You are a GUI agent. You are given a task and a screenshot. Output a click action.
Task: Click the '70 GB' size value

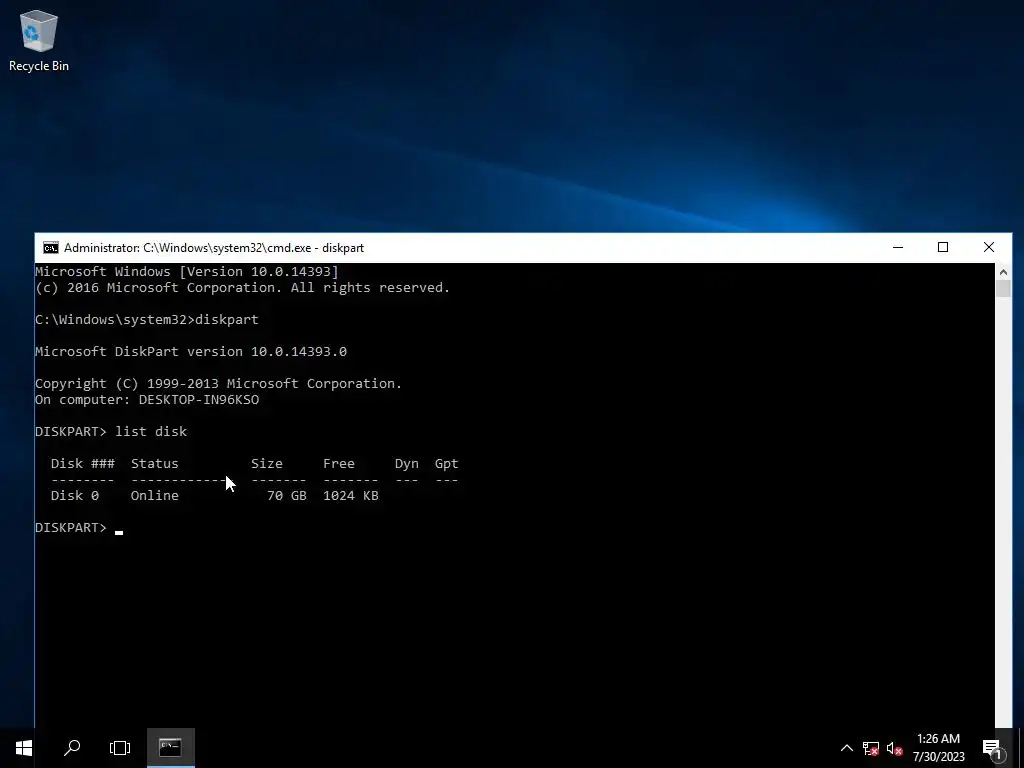click(287, 496)
